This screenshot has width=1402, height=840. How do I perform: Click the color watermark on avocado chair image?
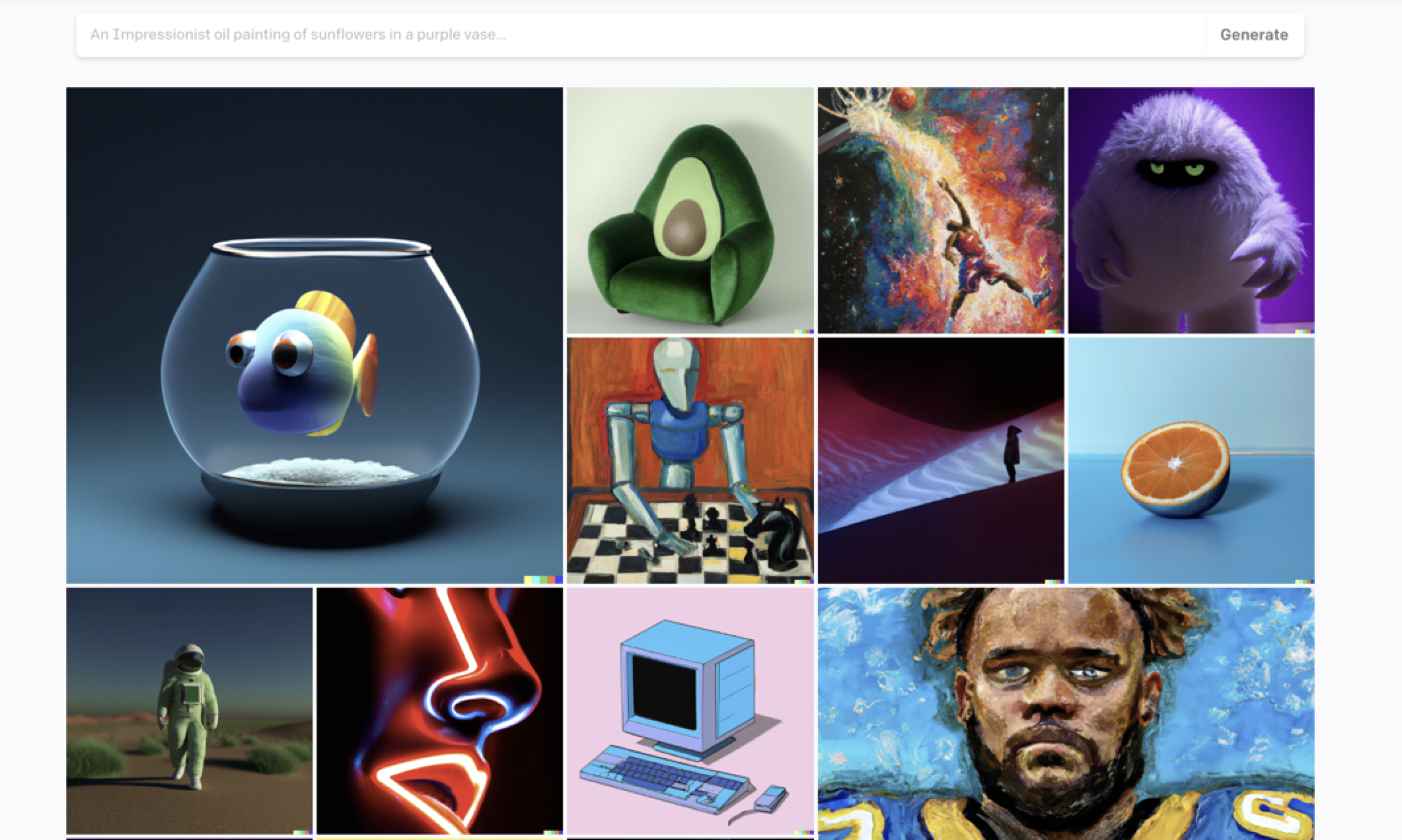pos(804,332)
